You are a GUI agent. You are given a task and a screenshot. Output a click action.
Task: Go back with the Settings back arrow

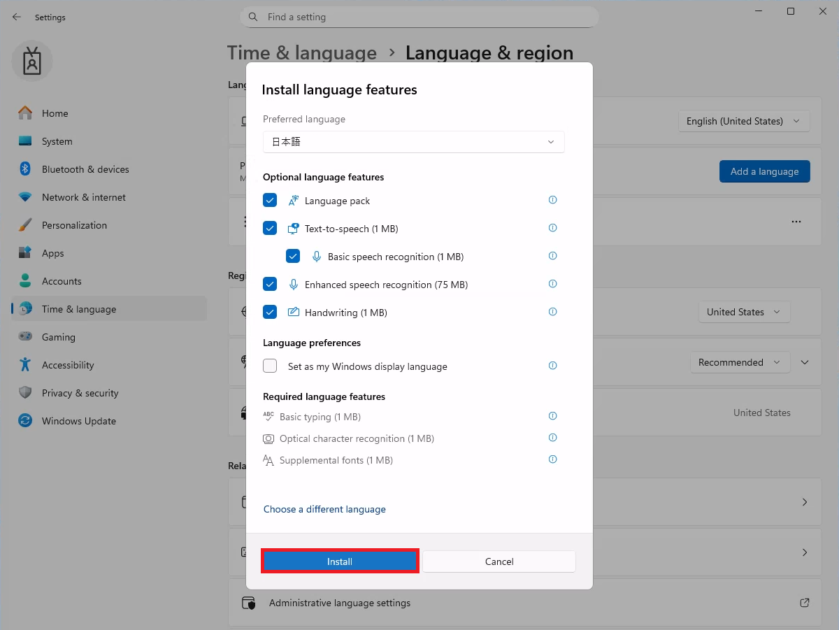pos(17,17)
